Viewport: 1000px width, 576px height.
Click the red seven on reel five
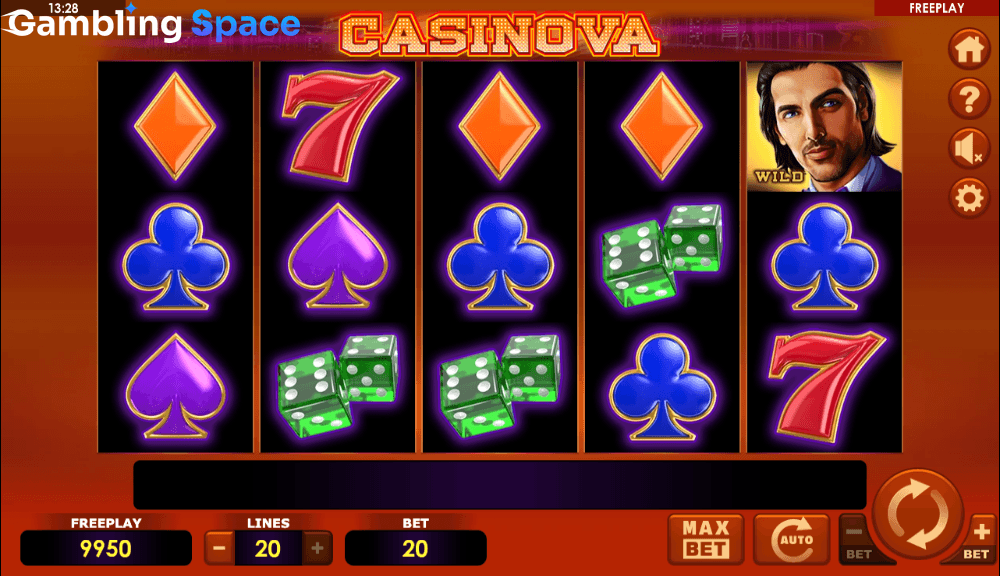826,385
